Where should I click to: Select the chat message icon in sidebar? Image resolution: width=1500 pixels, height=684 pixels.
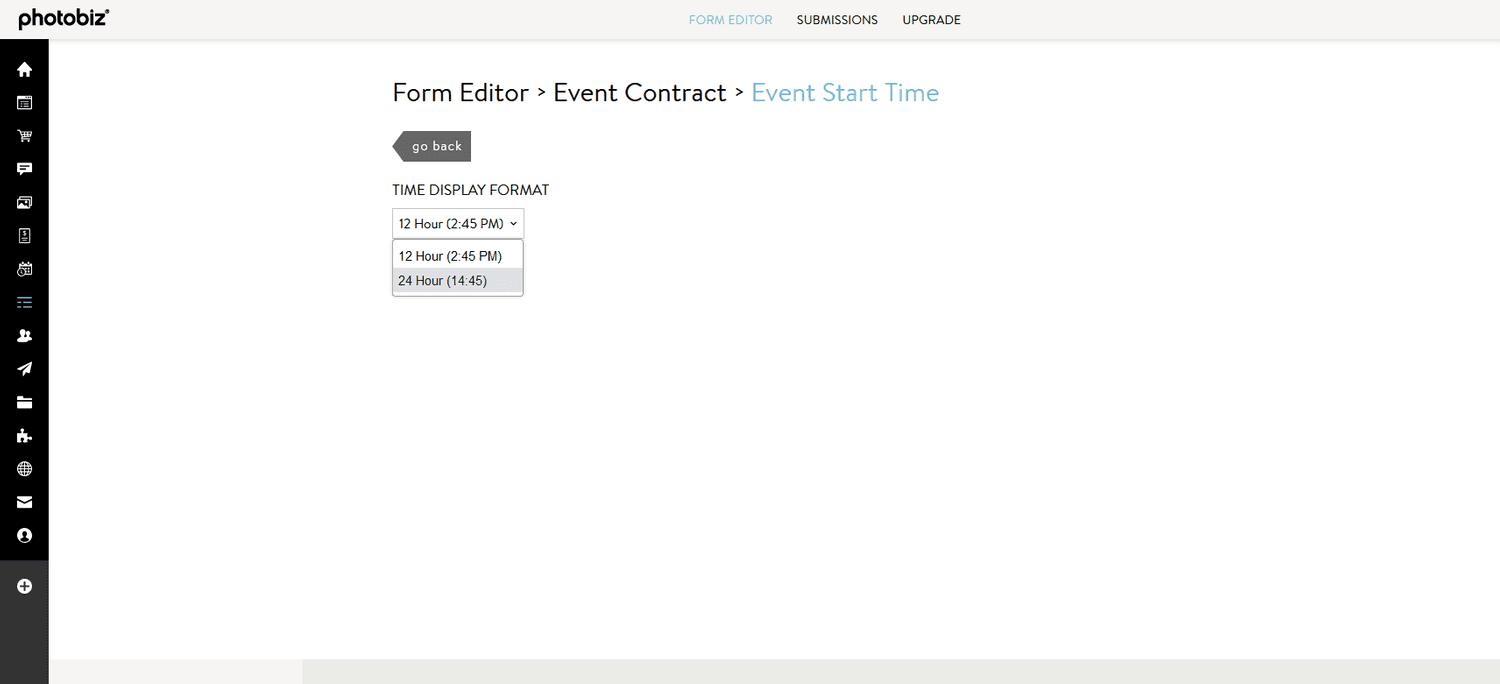click(x=24, y=168)
